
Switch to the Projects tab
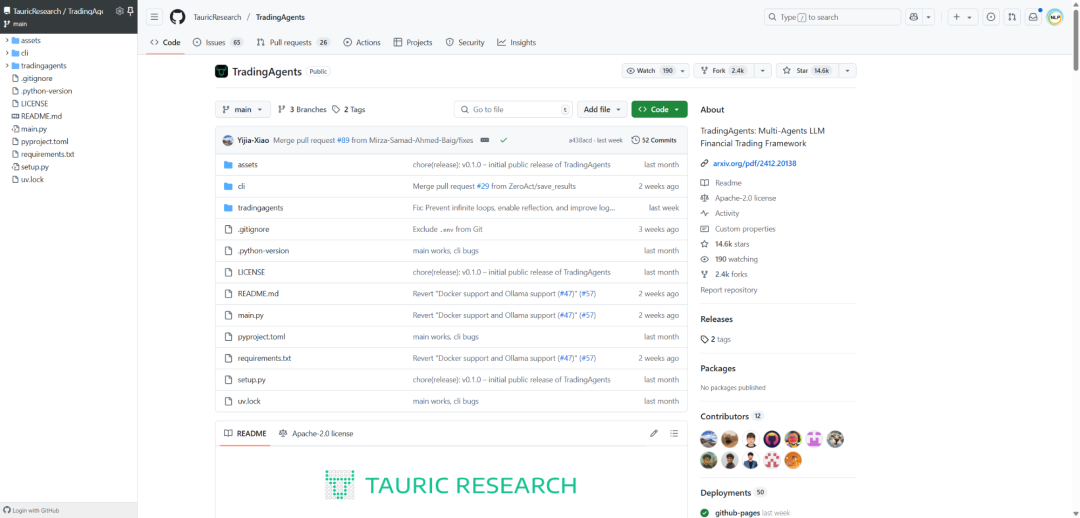click(413, 43)
